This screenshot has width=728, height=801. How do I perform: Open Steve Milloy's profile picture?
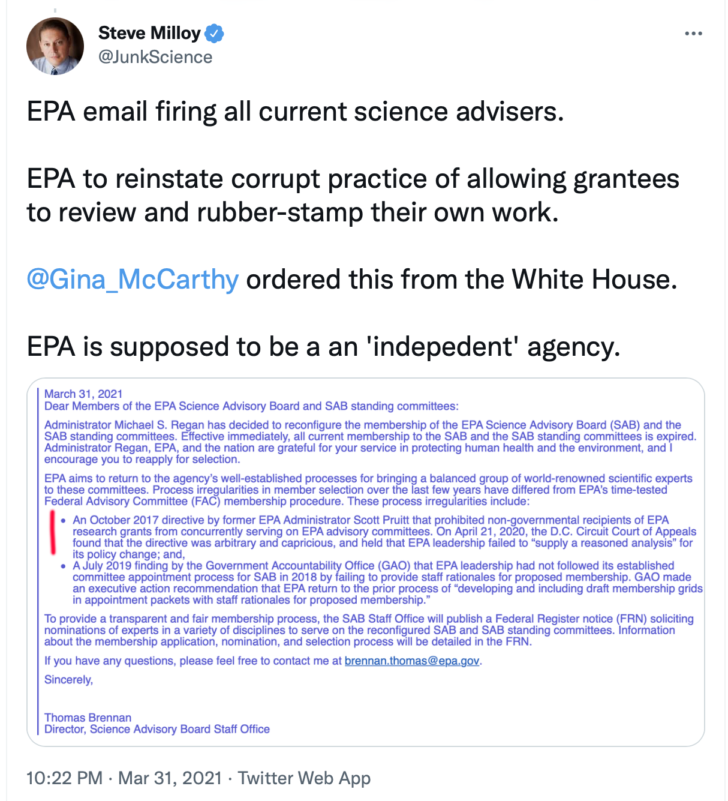(55, 46)
